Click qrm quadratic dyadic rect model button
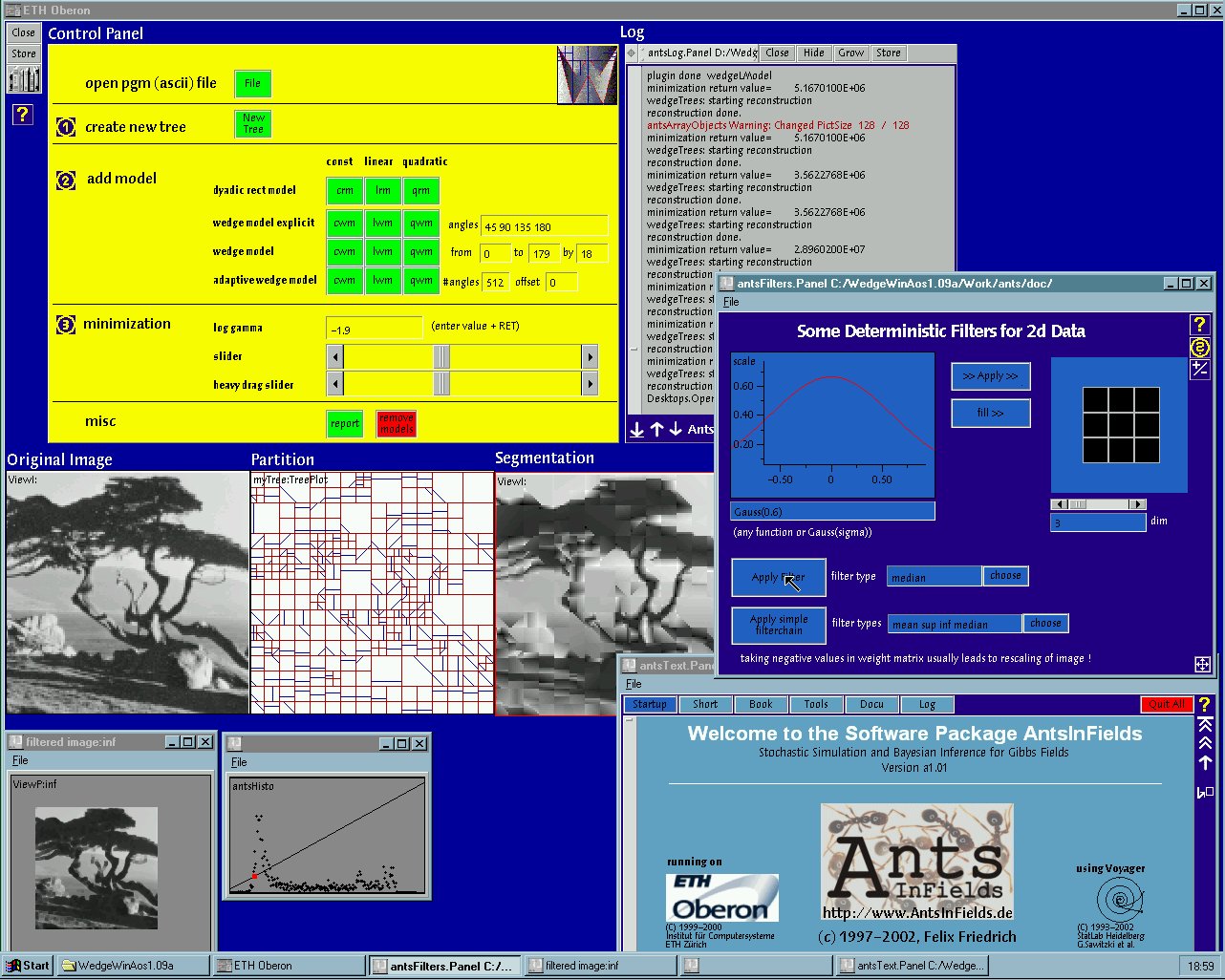 421,190
